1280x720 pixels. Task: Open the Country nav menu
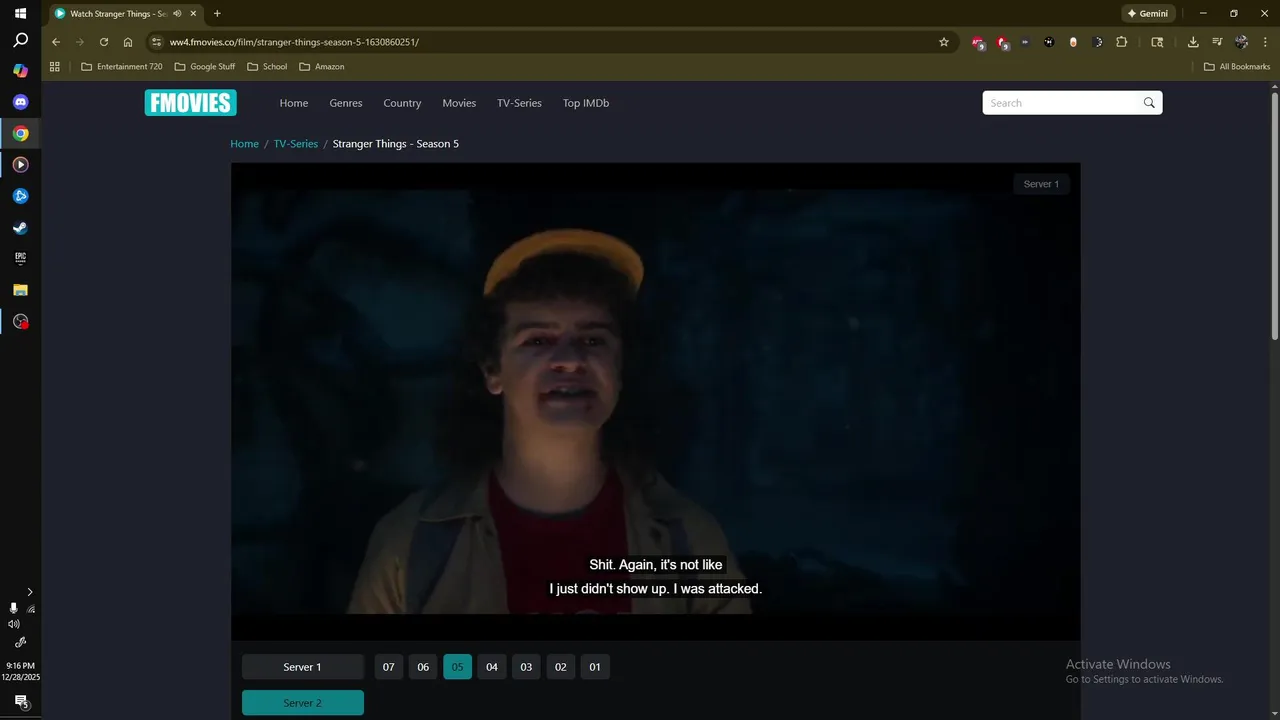(402, 103)
